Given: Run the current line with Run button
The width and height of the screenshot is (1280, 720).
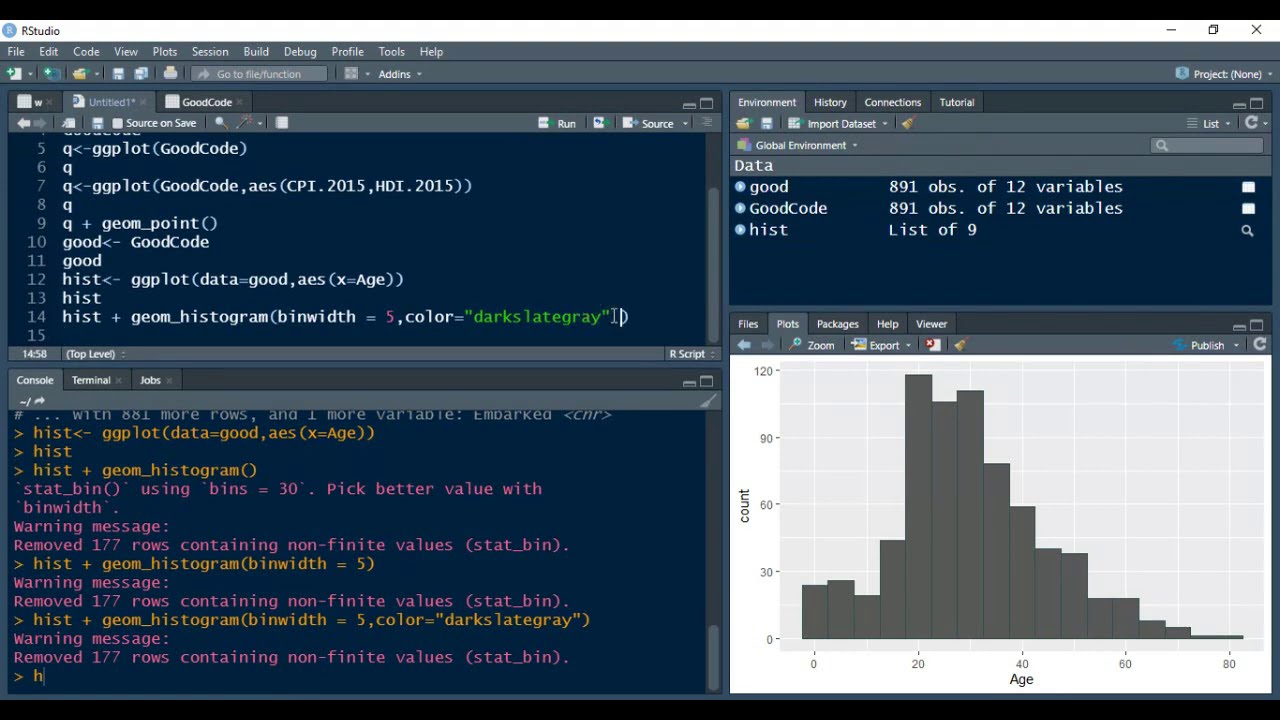Looking at the screenshot, I should coord(557,123).
